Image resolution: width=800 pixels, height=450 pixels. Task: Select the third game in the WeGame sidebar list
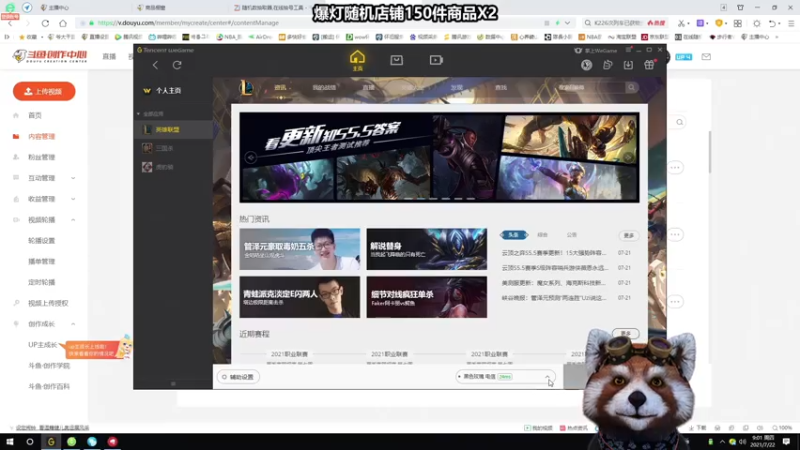[x=173, y=167]
